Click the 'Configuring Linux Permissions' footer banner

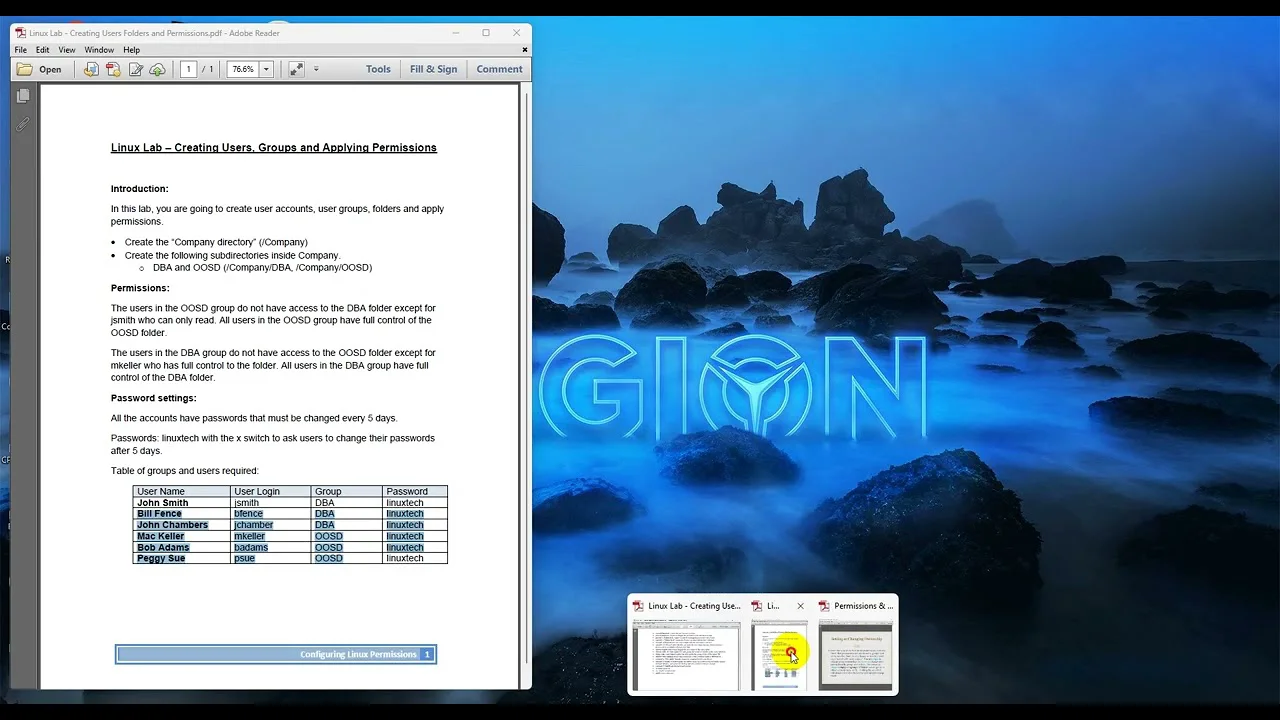click(276, 654)
